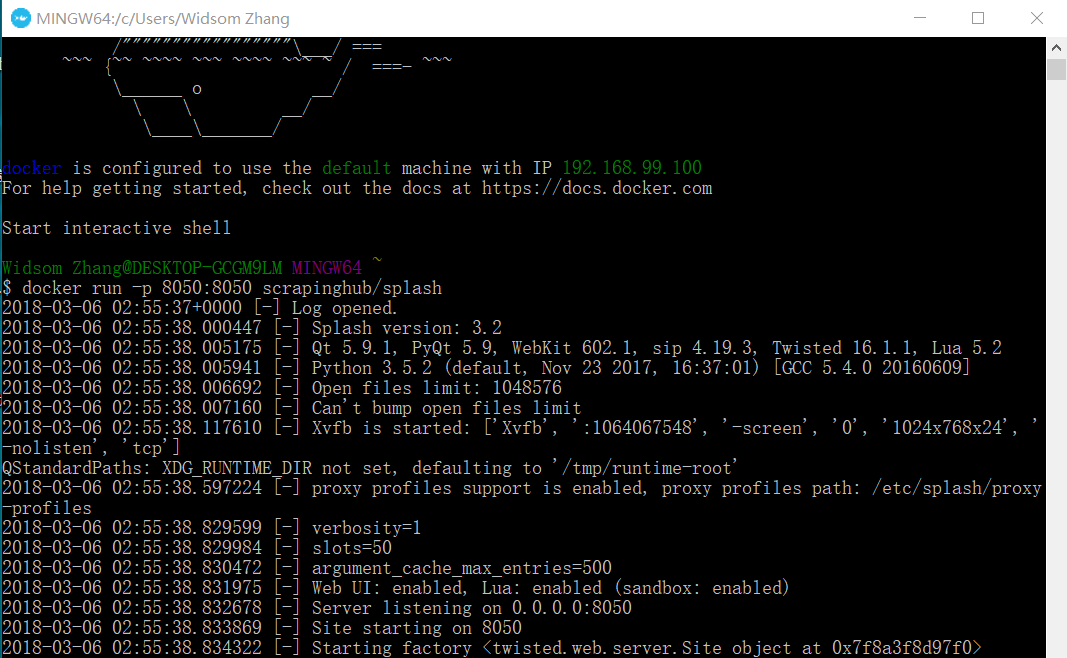Click the 'docker run -p 8050:8050 scrapinghub/splash' command
This screenshot has height=658, width=1067.
point(232,287)
